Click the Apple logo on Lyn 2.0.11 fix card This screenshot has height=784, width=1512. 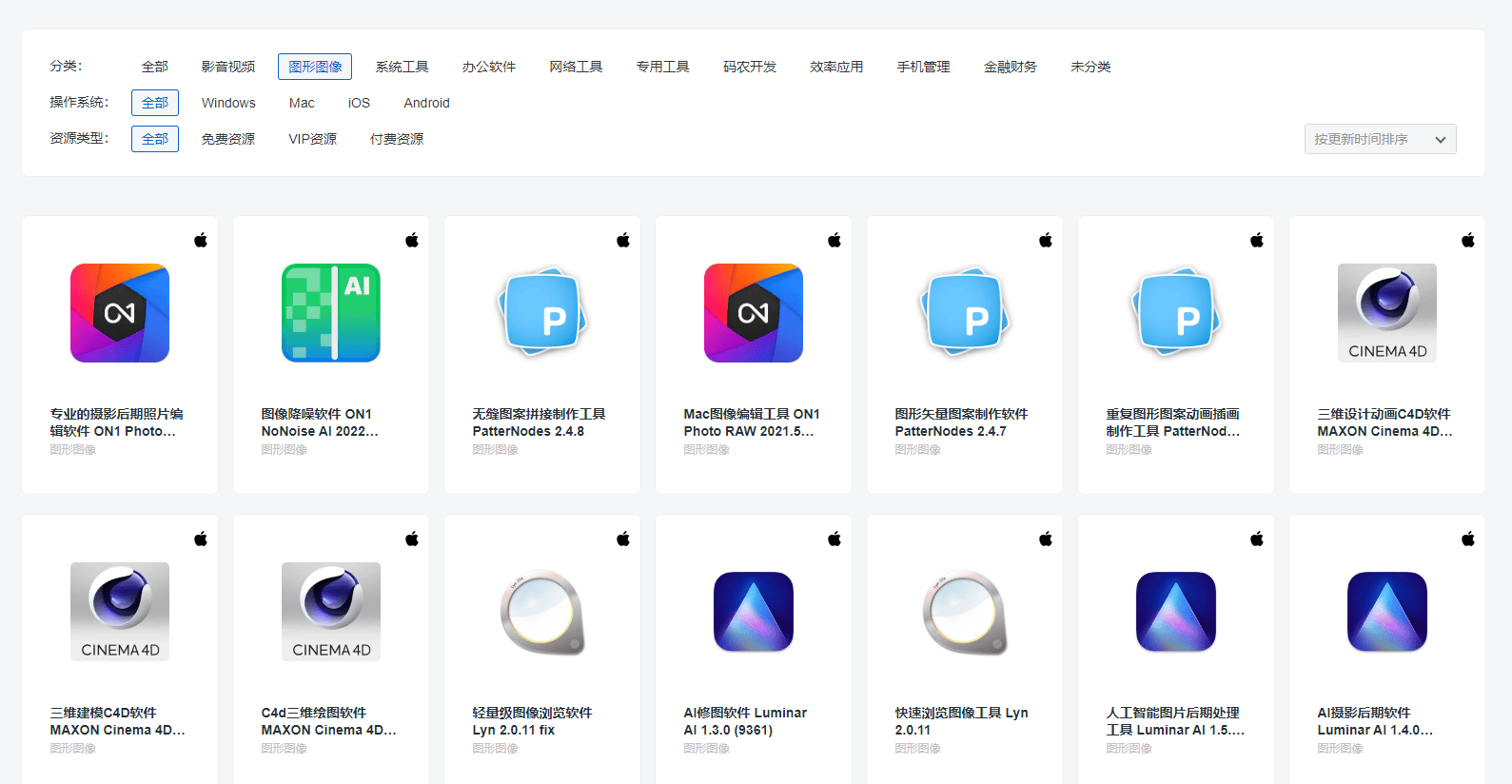point(623,539)
